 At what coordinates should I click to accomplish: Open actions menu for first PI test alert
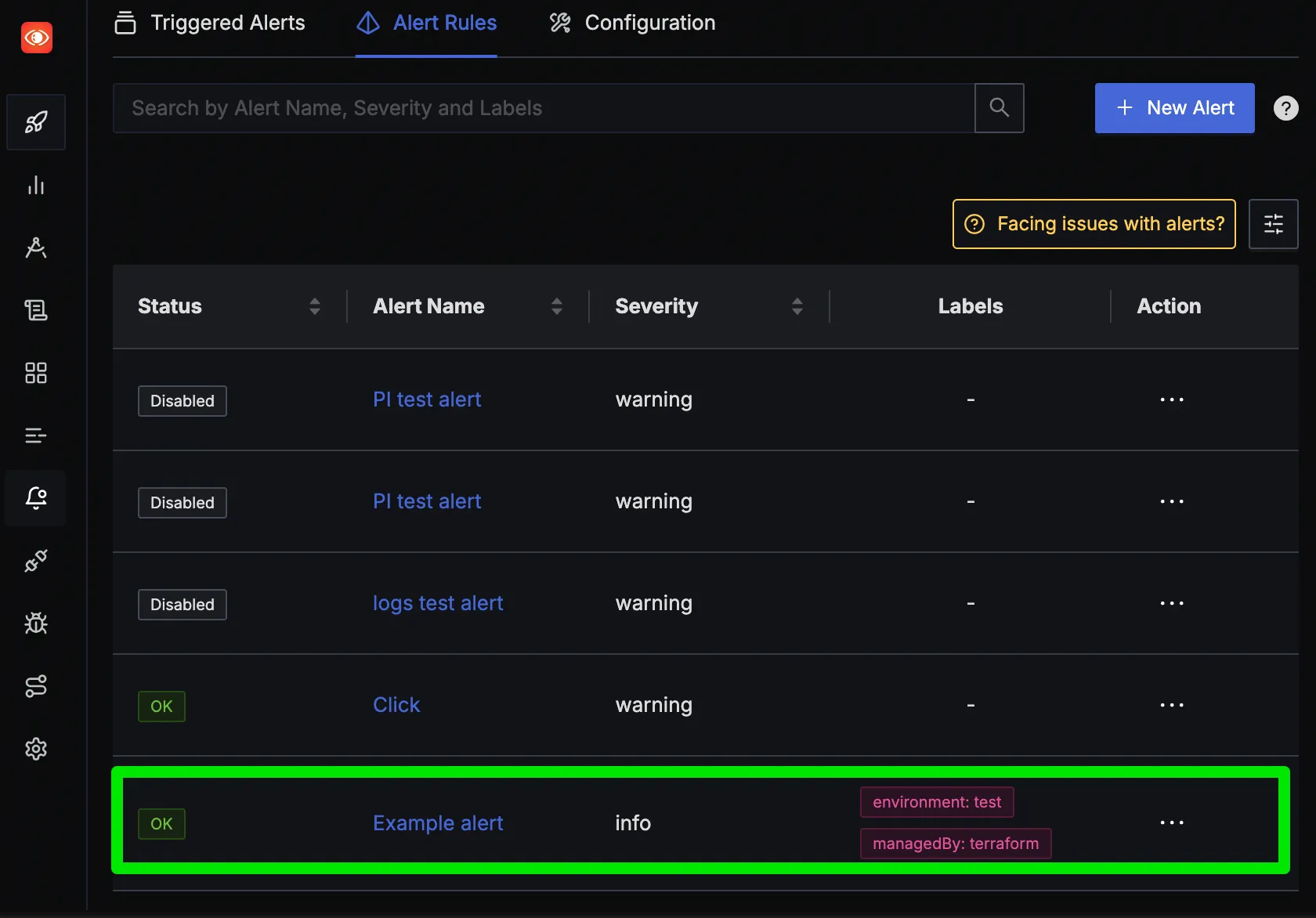click(1172, 399)
